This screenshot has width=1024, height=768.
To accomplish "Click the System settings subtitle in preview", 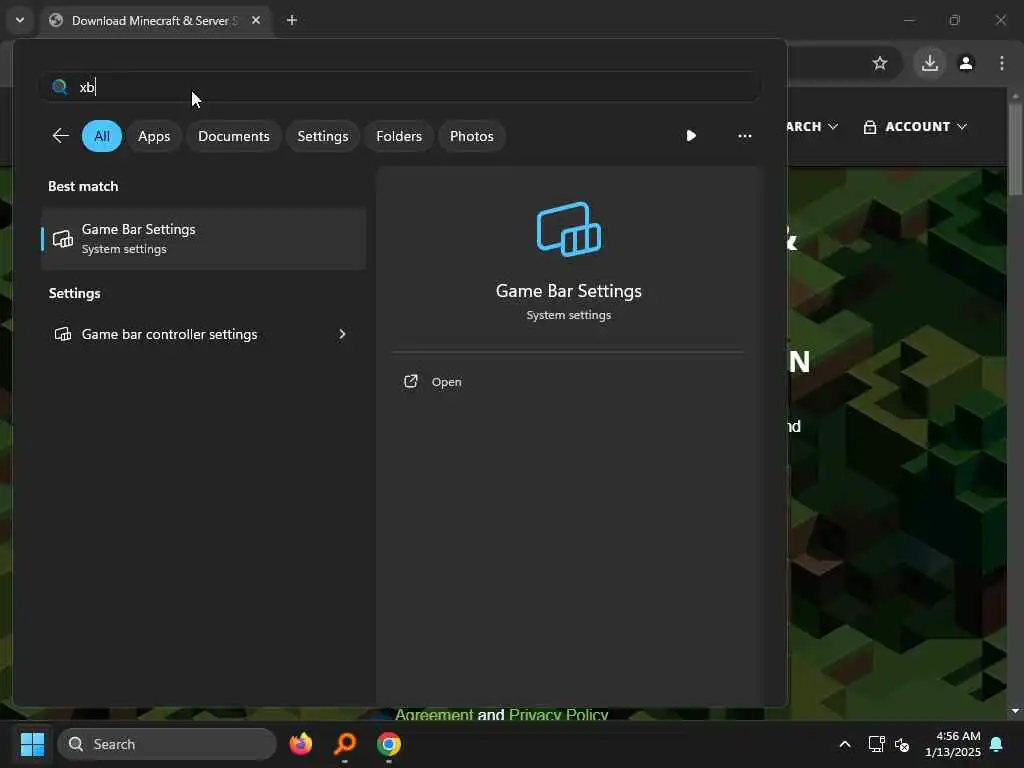I will coord(569,315).
